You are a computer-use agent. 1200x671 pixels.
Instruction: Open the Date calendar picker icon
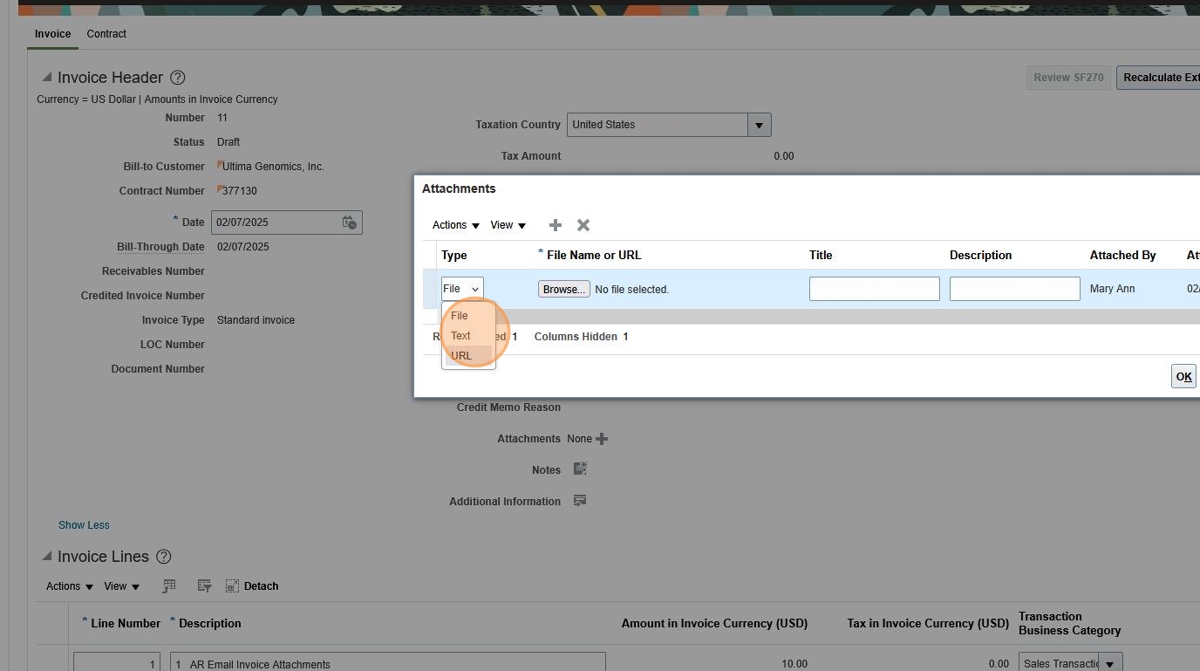(349, 223)
